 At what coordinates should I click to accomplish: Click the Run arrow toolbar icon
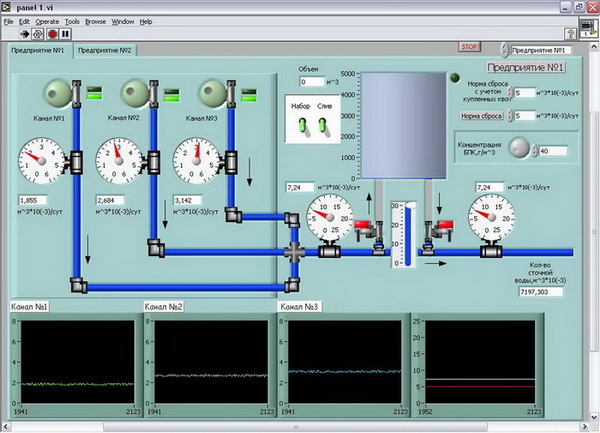[x=24, y=34]
